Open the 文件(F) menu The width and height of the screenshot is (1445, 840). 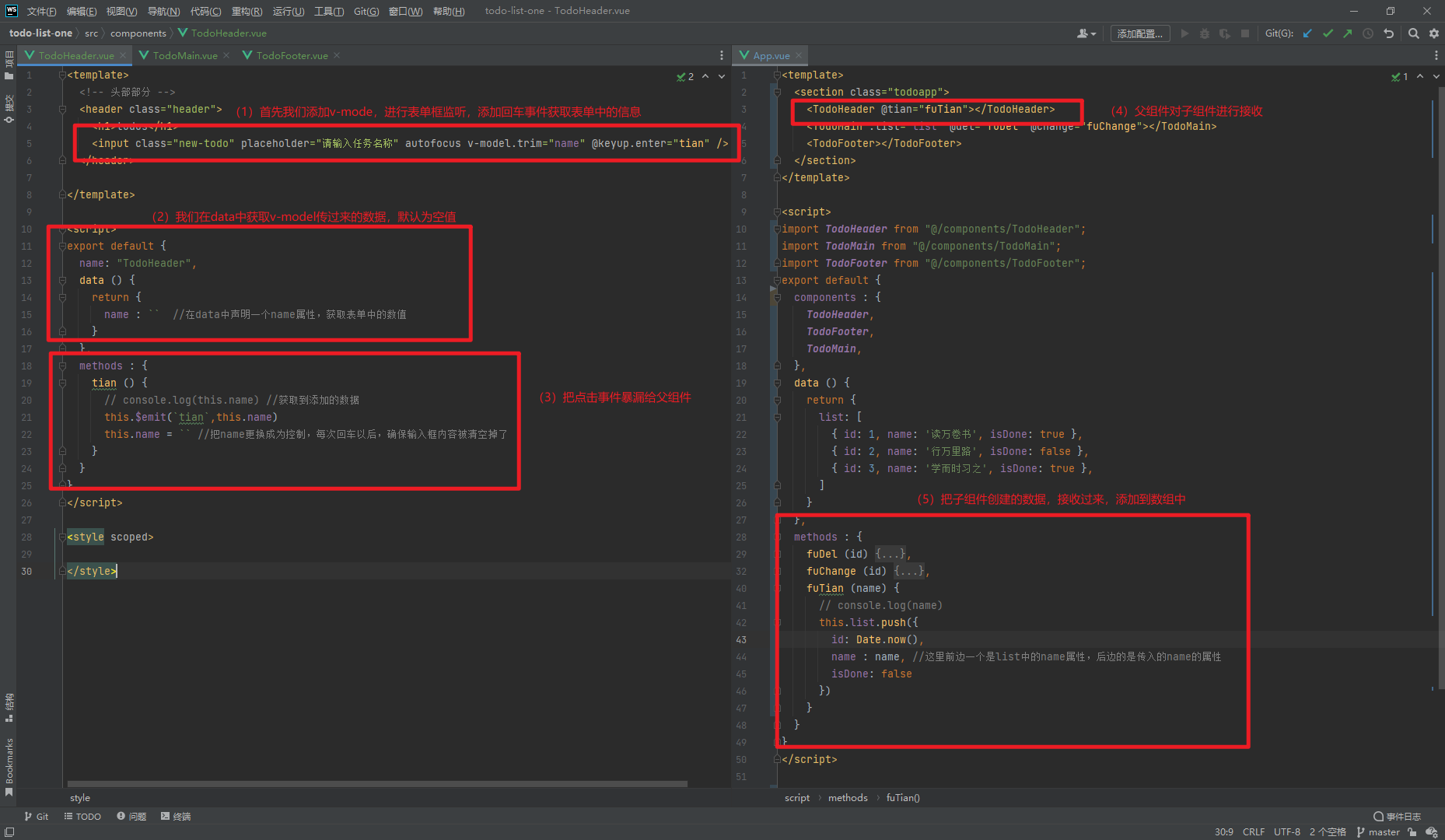41,11
